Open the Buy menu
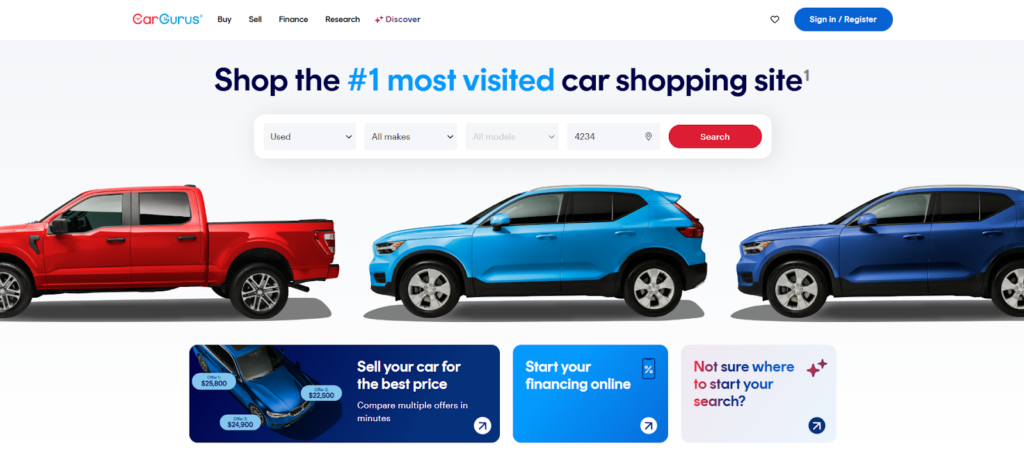The width and height of the screenshot is (1024, 459). (225, 20)
